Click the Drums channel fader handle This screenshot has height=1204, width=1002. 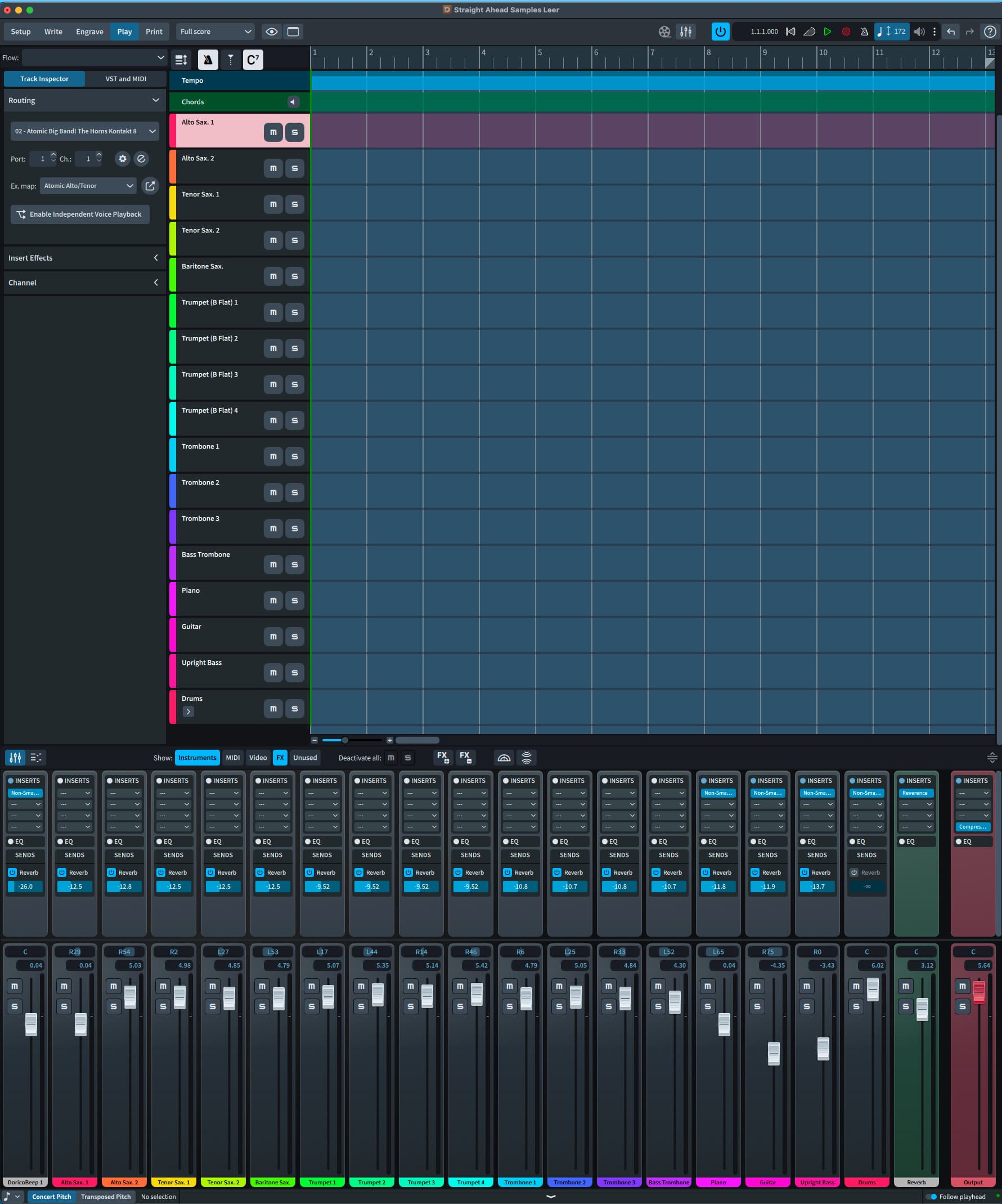(873, 990)
